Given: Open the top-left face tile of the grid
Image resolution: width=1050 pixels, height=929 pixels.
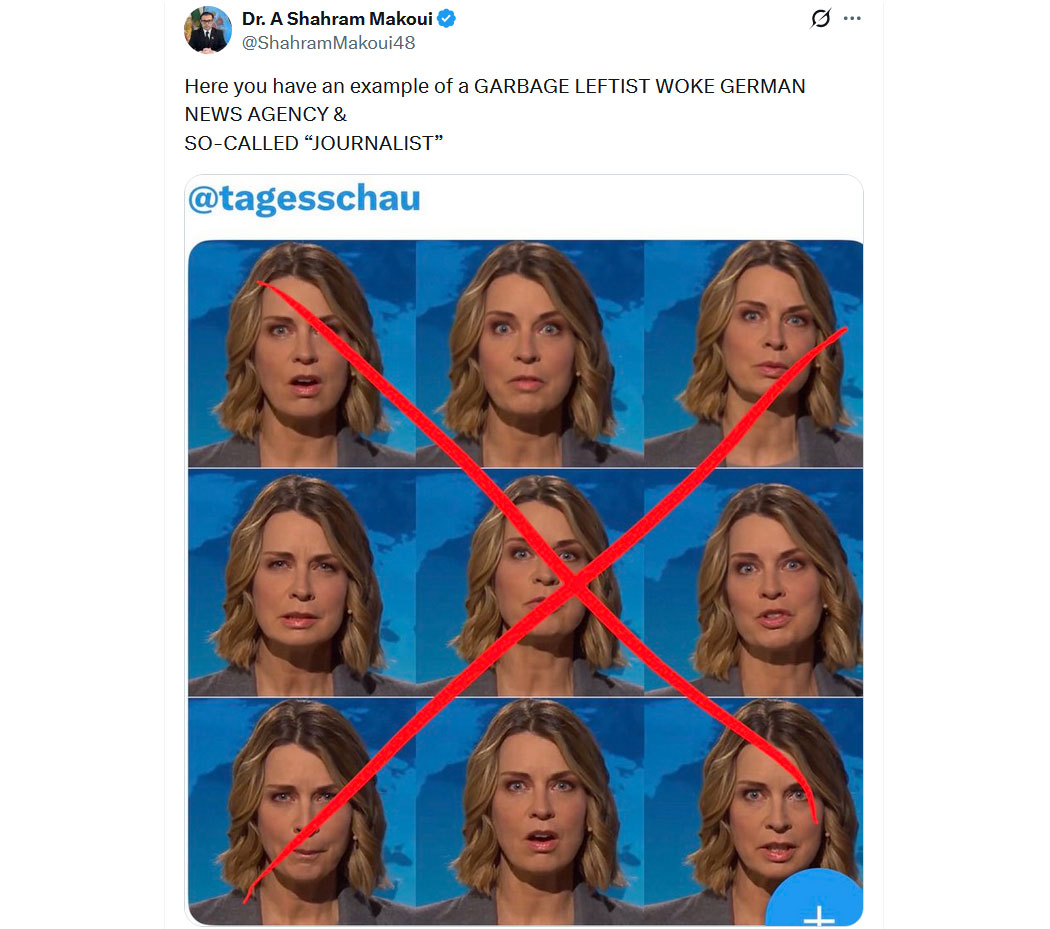Looking at the screenshot, I should pos(302,354).
